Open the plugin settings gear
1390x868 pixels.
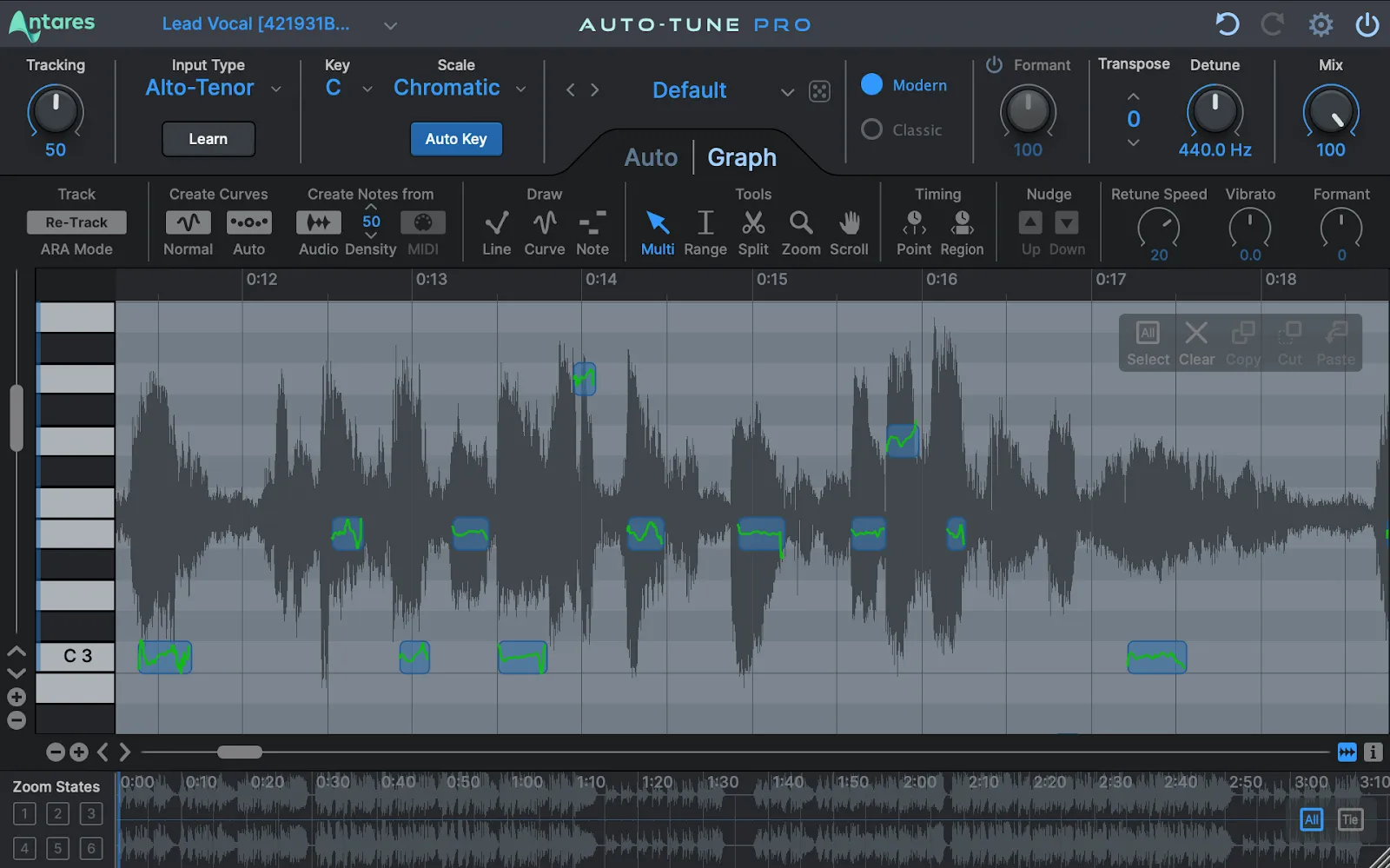click(x=1320, y=24)
